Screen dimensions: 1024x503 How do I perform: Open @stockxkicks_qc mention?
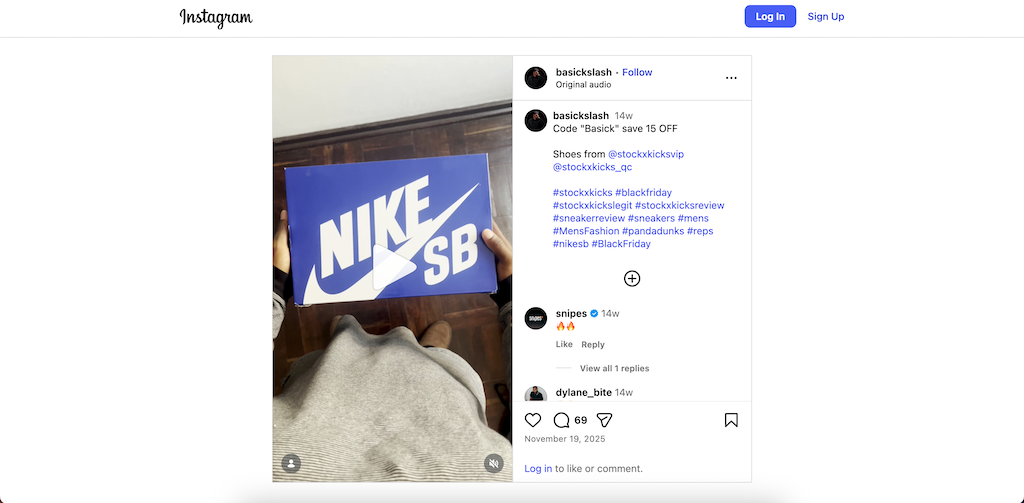pyautogui.click(x=592, y=167)
